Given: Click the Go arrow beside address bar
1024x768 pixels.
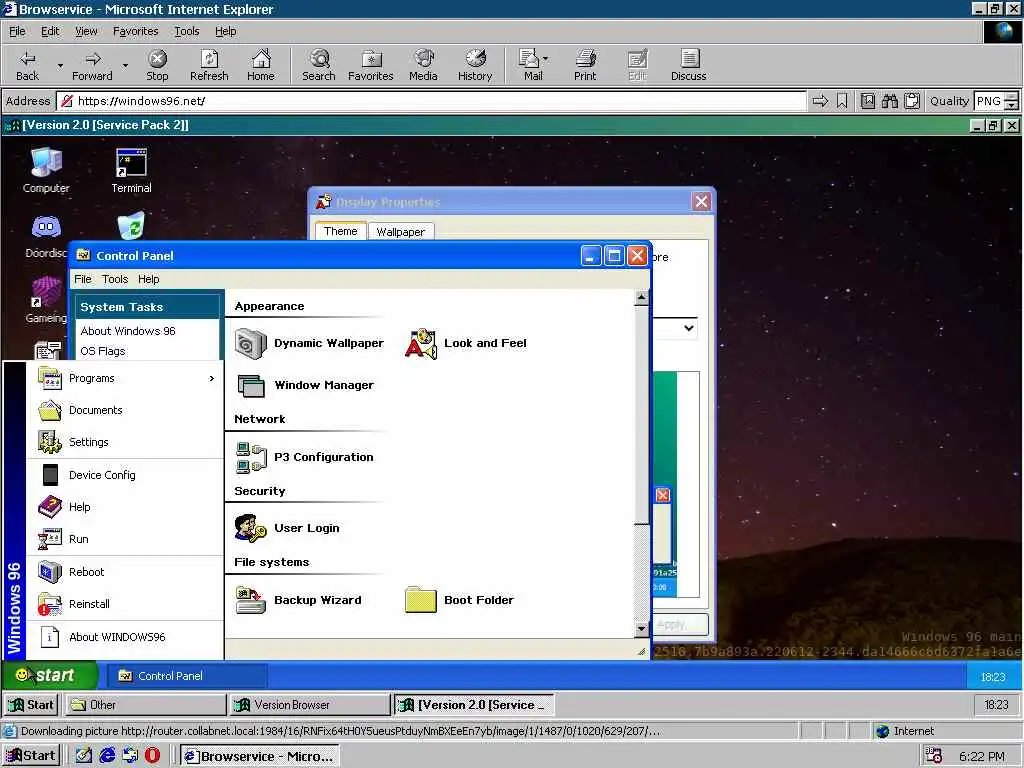Looking at the screenshot, I should pyautogui.click(x=820, y=101).
